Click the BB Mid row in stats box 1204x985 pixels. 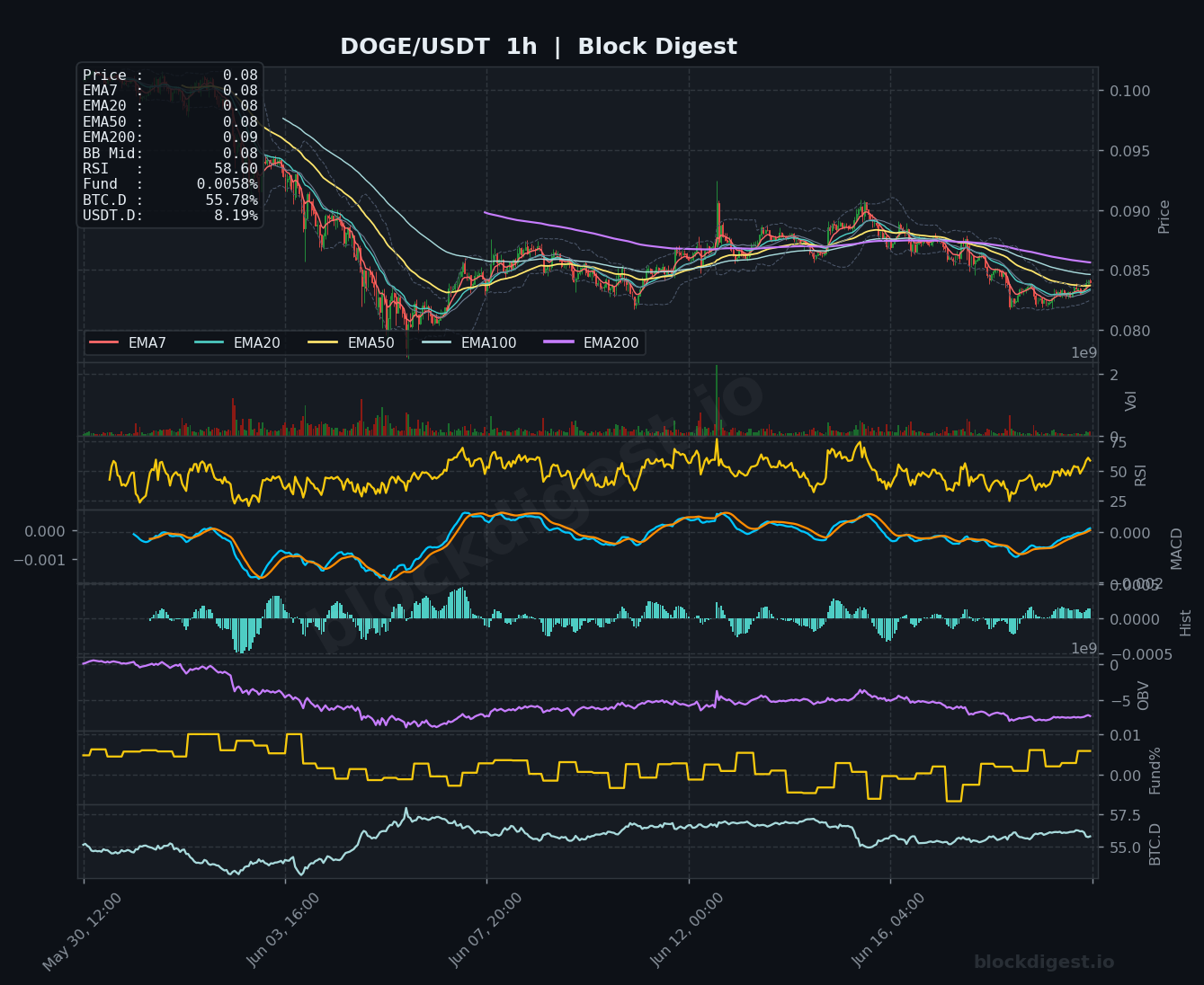(170, 153)
